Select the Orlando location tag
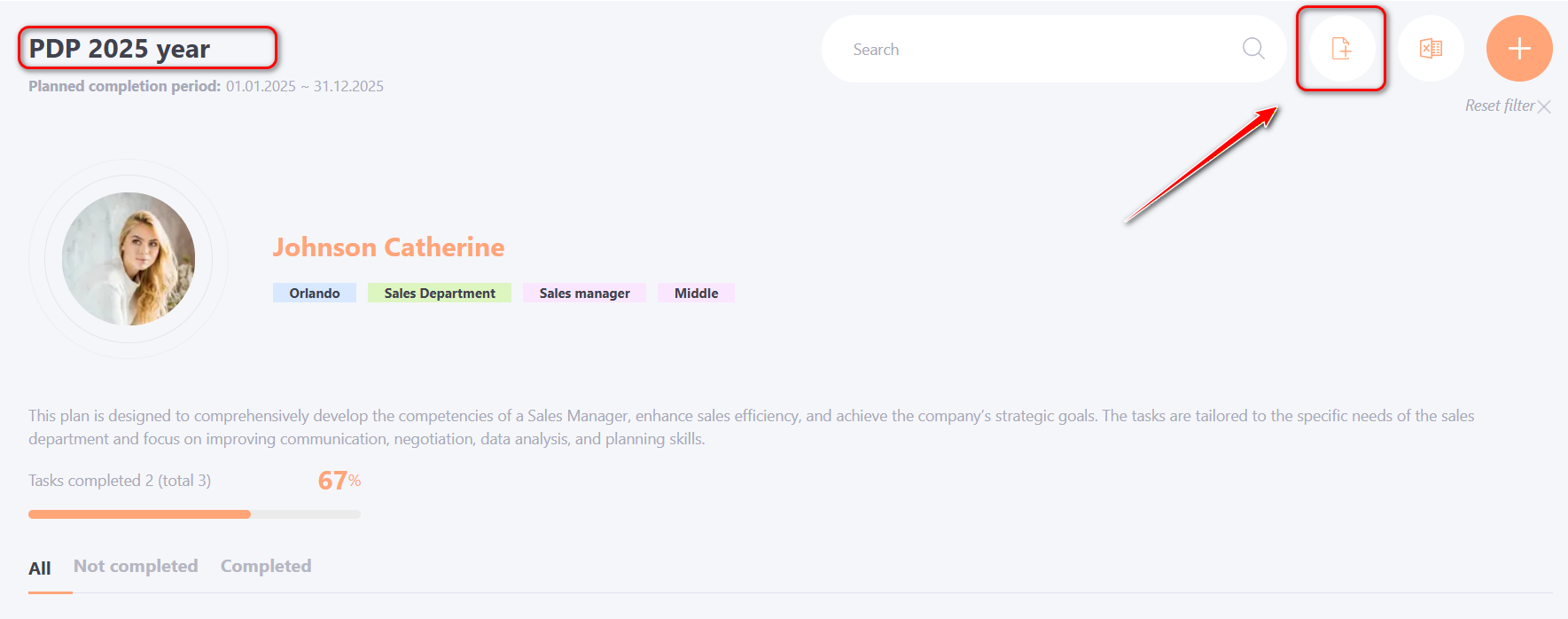1568x619 pixels. [x=314, y=294]
